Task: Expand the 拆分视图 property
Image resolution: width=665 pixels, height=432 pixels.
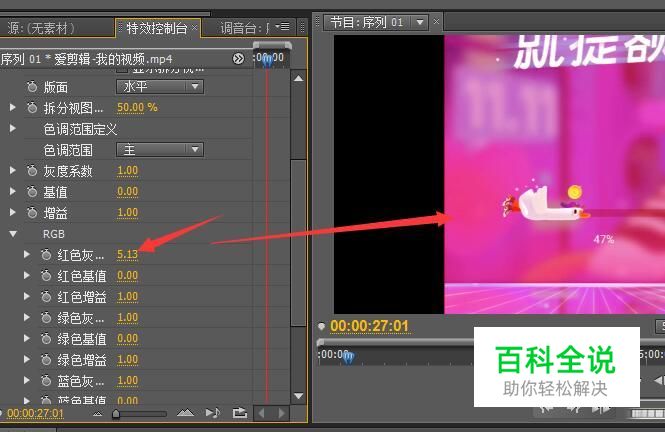Action: pos(13,108)
